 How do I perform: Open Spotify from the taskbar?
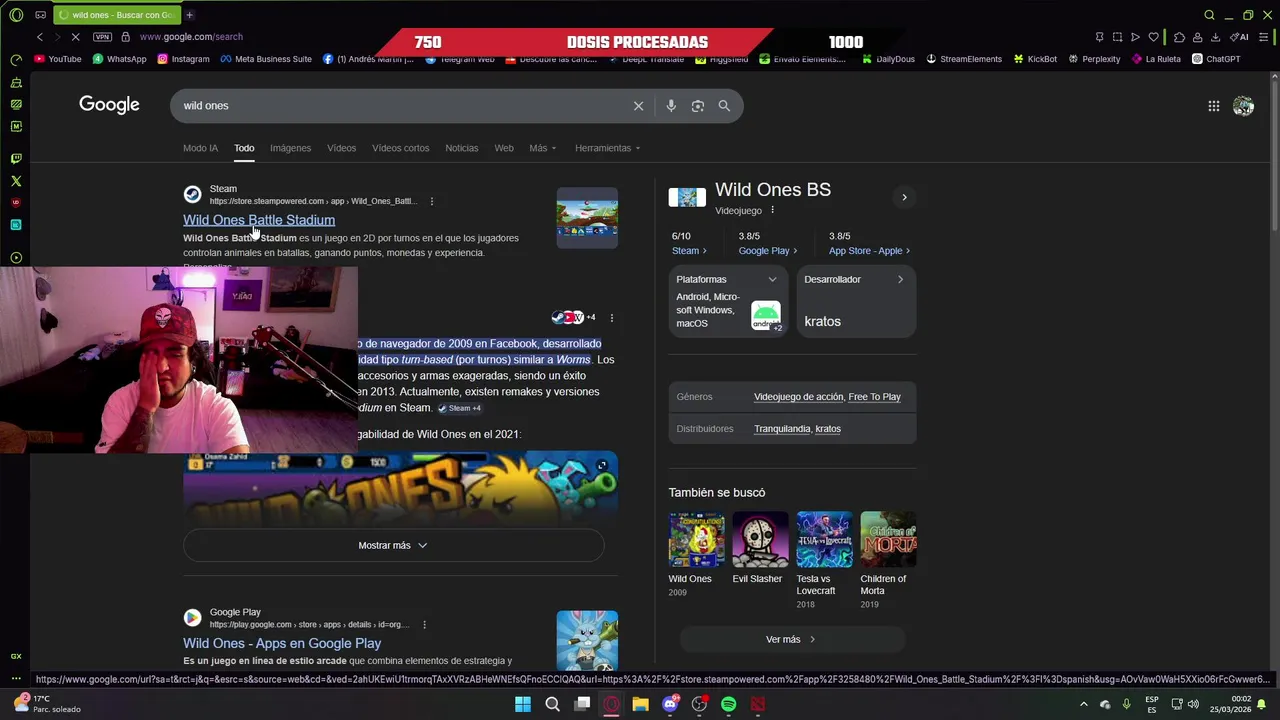[x=729, y=704]
